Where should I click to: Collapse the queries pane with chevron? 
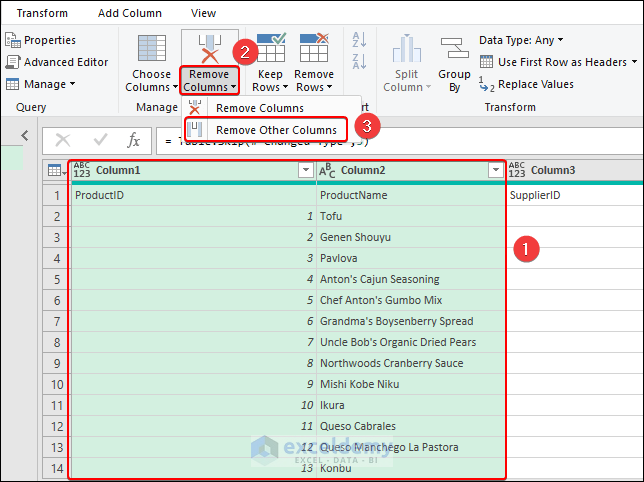click(x=25, y=135)
